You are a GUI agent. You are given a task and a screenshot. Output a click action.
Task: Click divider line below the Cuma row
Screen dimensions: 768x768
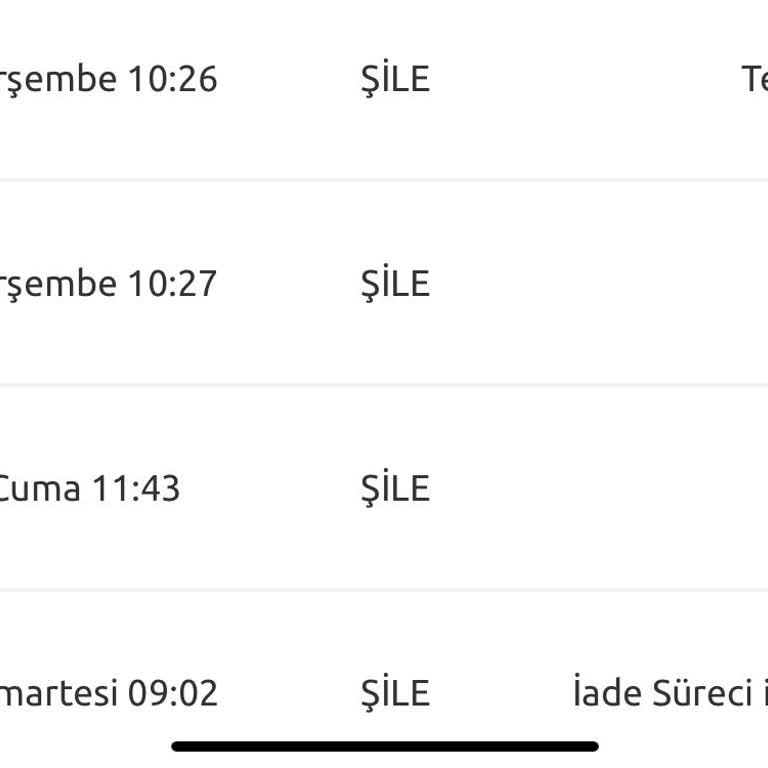tap(384, 590)
